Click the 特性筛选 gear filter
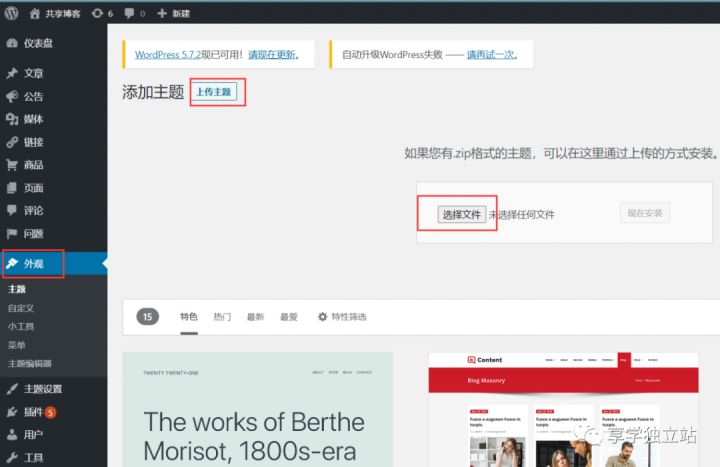Screen dimensions: 720x467 pos(342,317)
